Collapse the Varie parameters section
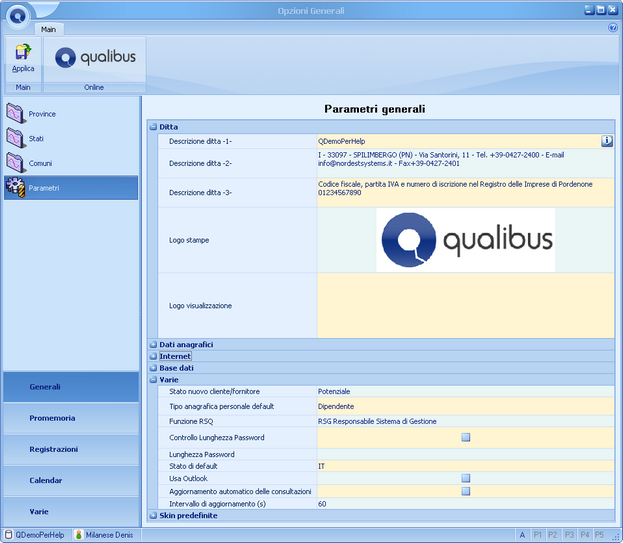 153,380
